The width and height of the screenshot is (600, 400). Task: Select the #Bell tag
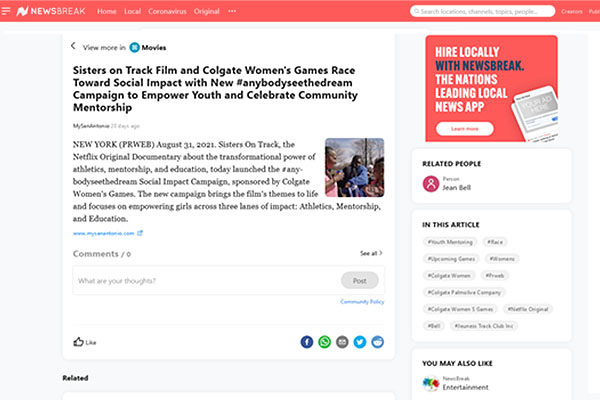coord(434,326)
